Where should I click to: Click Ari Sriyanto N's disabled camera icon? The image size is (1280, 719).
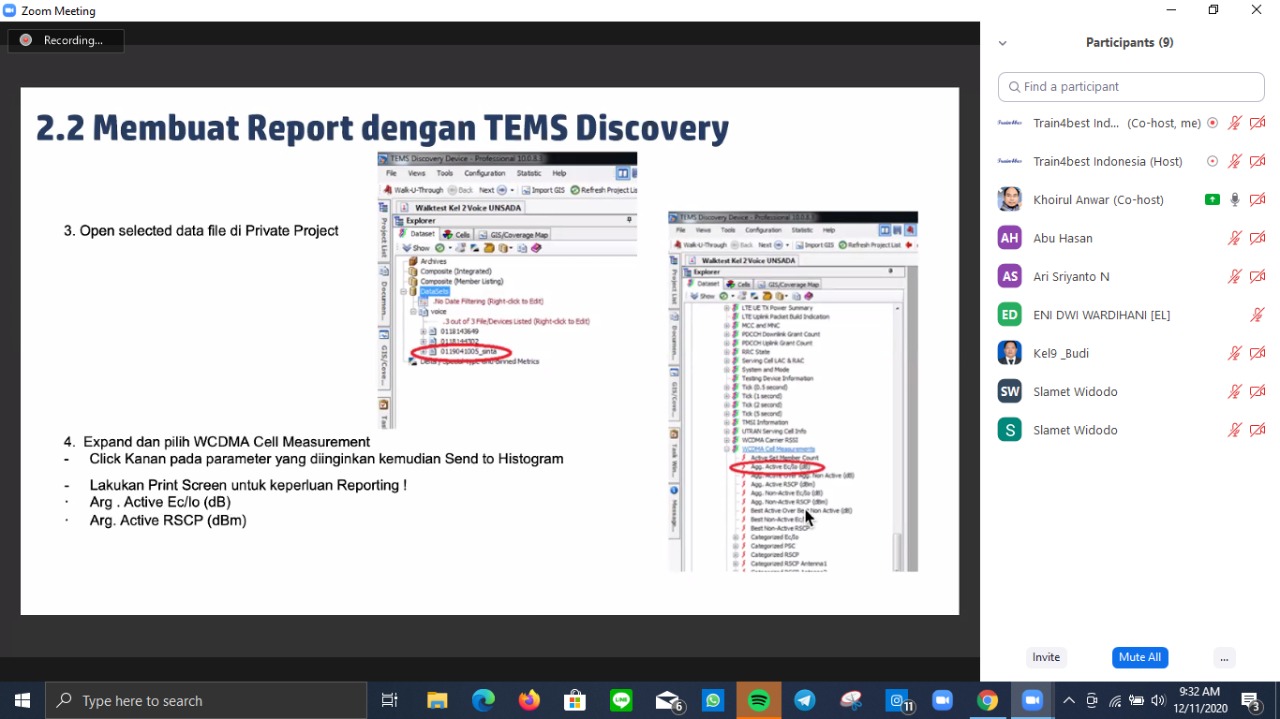[1258, 277]
